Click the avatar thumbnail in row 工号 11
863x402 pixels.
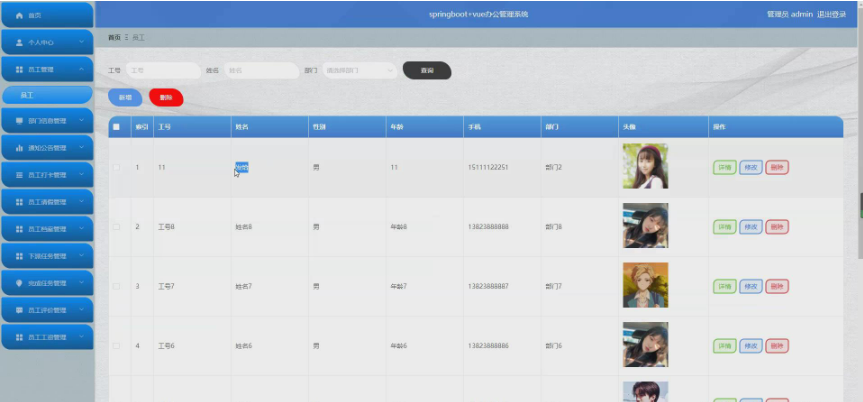pos(646,166)
